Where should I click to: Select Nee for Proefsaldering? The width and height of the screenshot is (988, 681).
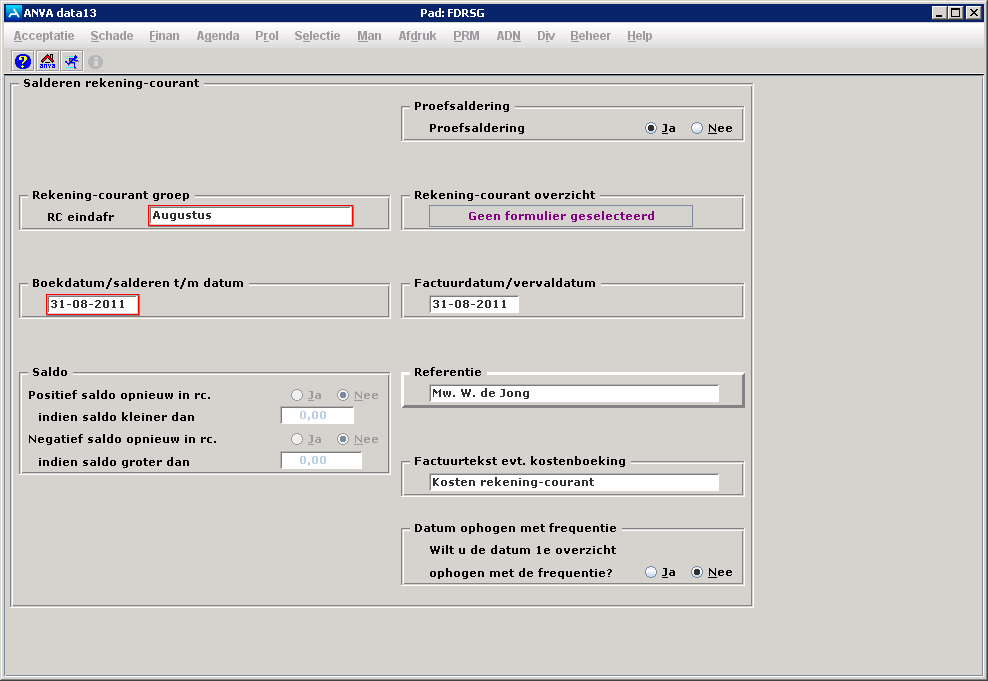(x=697, y=128)
